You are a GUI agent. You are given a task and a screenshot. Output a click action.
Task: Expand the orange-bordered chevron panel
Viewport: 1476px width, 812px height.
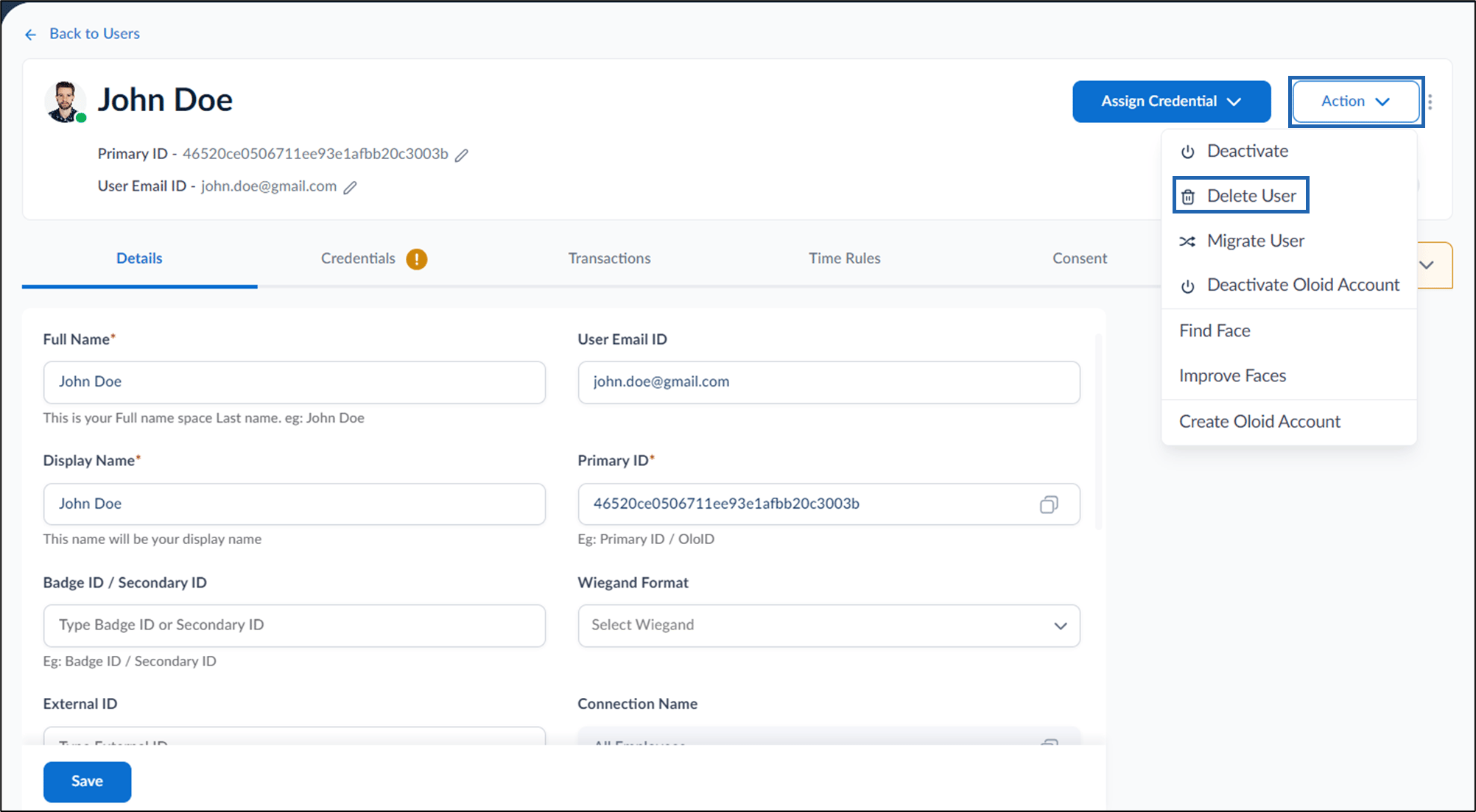tap(1432, 265)
